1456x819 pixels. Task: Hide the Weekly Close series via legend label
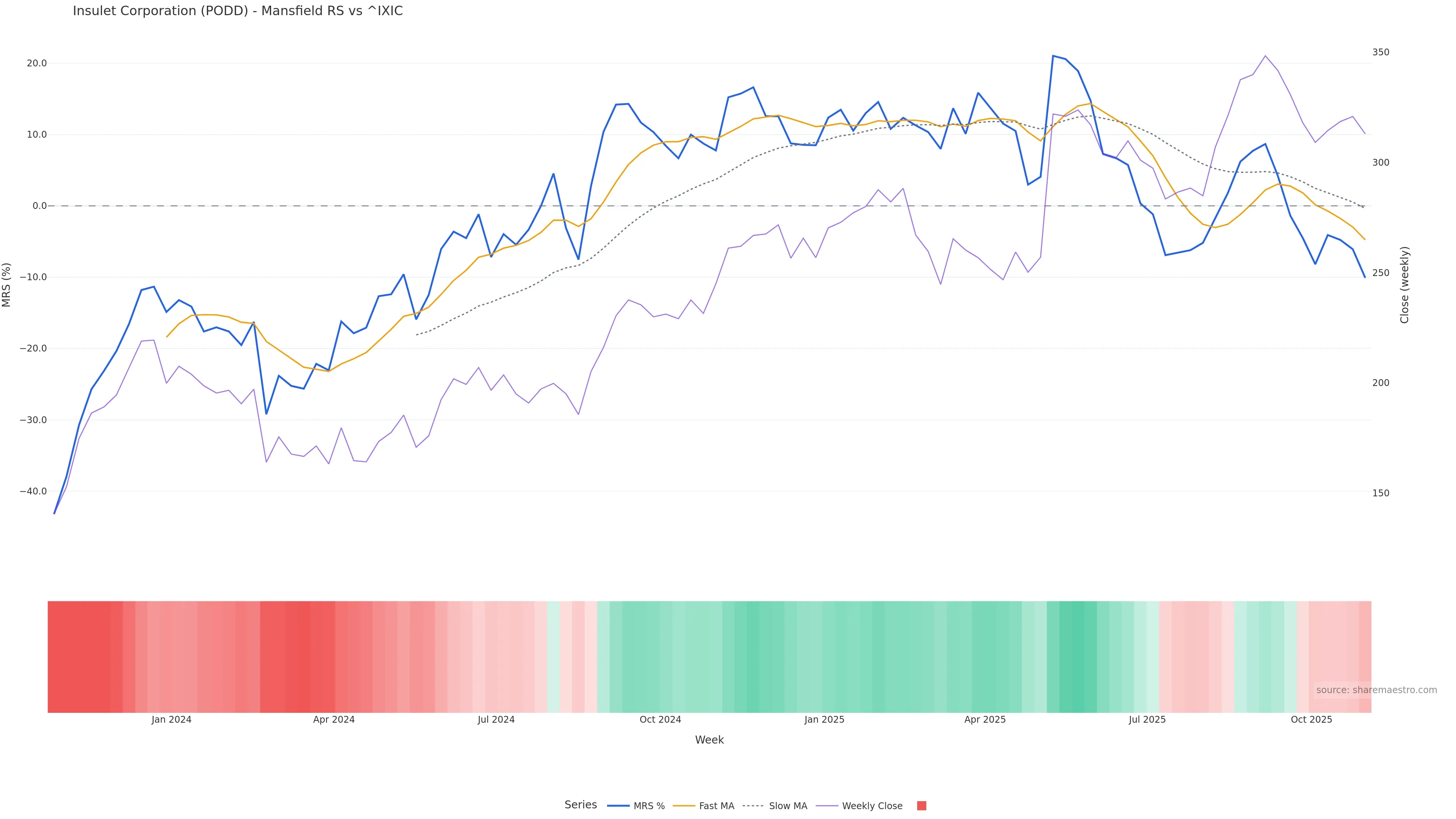[x=872, y=806]
